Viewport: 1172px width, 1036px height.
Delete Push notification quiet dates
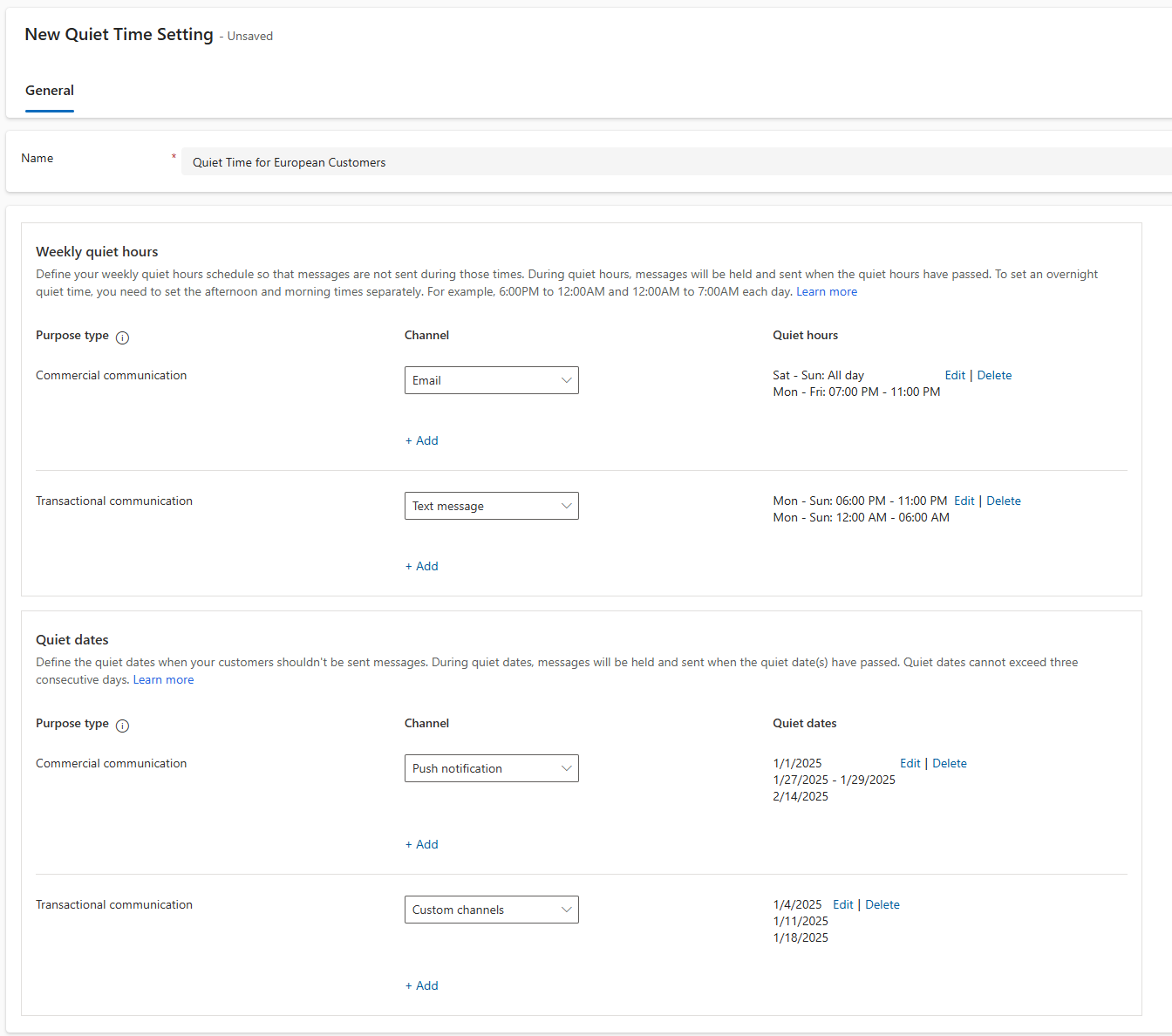pos(949,763)
